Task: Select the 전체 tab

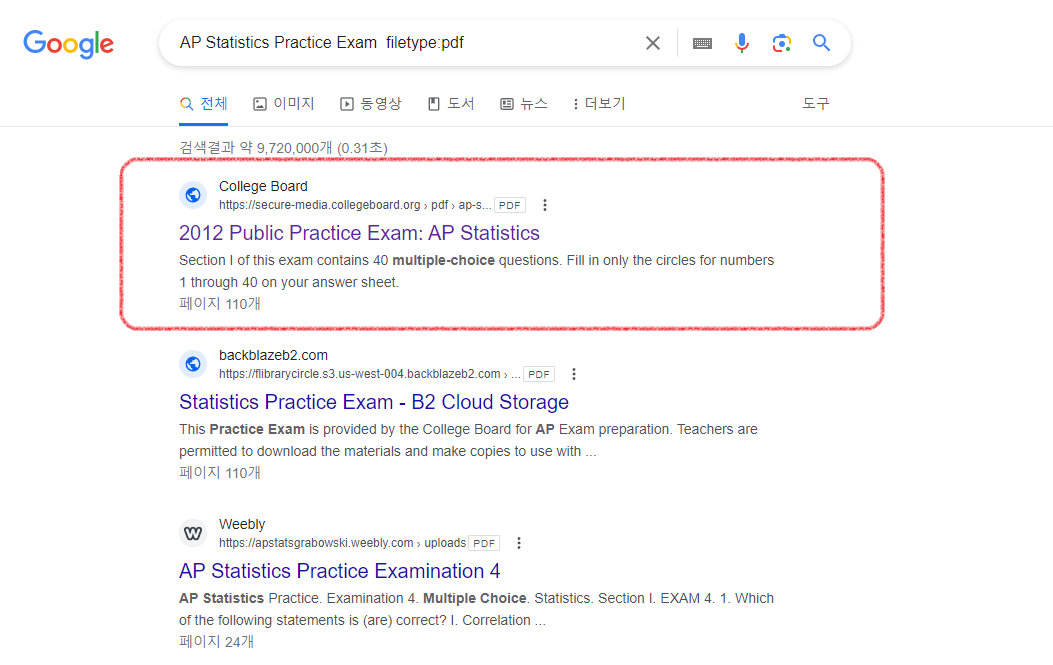Action: [203, 103]
